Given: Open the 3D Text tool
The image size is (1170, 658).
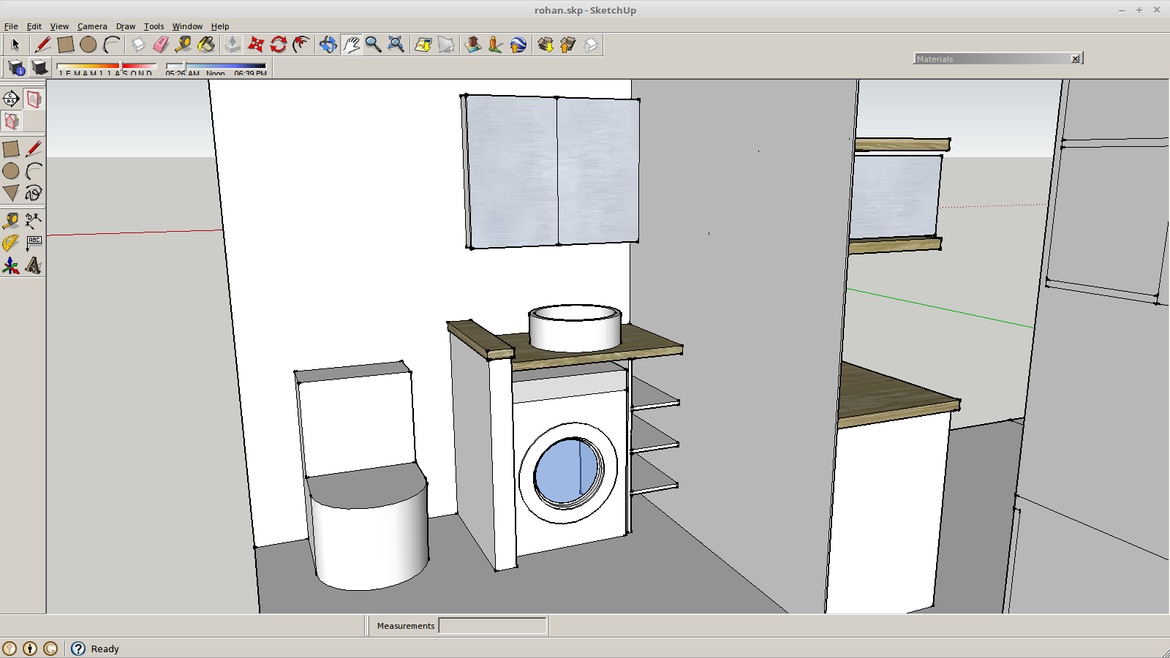Looking at the screenshot, I should [33, 263].
